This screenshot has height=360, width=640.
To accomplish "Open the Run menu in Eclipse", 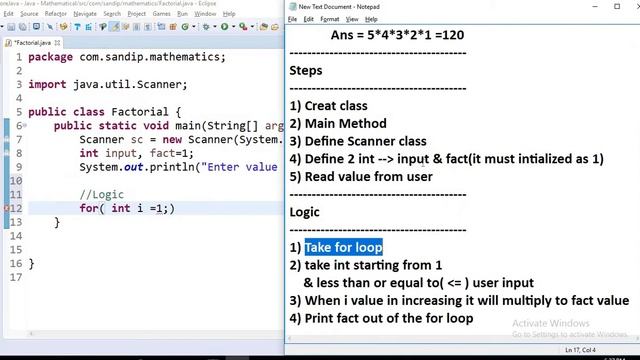I will click(182, 14).
